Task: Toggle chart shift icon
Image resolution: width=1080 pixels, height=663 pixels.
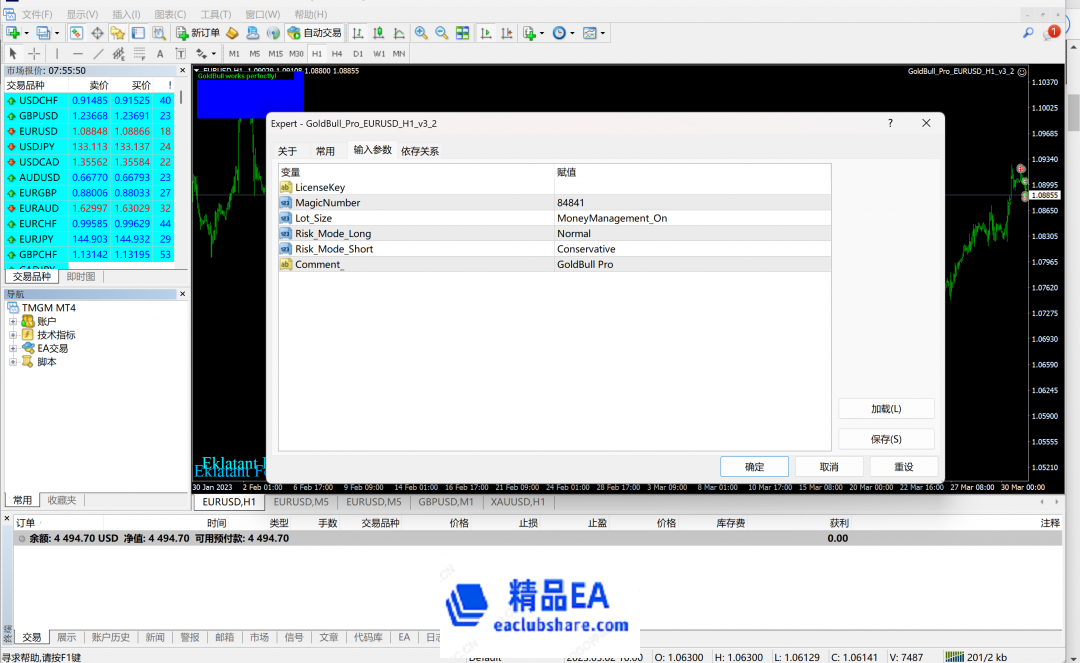Action: [x=506, y=32]
